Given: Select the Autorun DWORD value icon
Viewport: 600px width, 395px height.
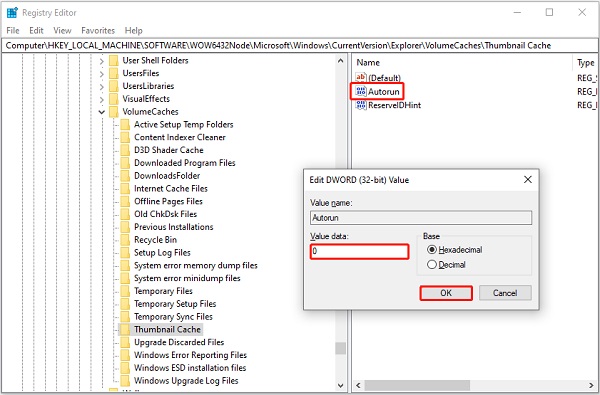Looking at the screenshot, I should coord(361,91).
